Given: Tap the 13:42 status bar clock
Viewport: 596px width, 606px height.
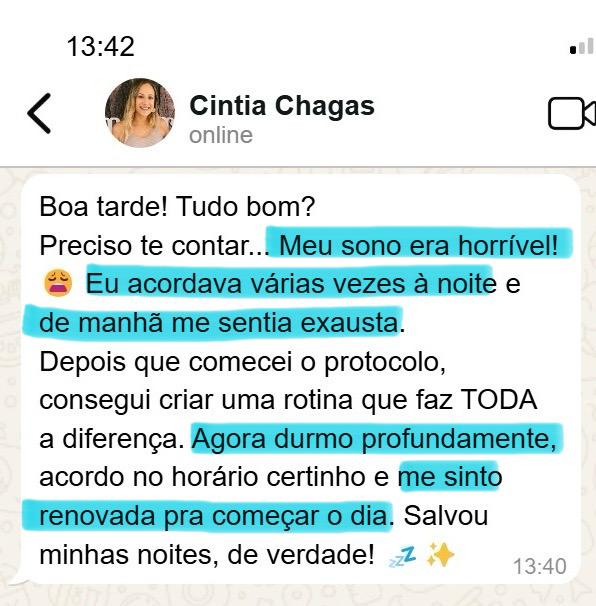Looking at the screenshot, I should click(100, 46).
